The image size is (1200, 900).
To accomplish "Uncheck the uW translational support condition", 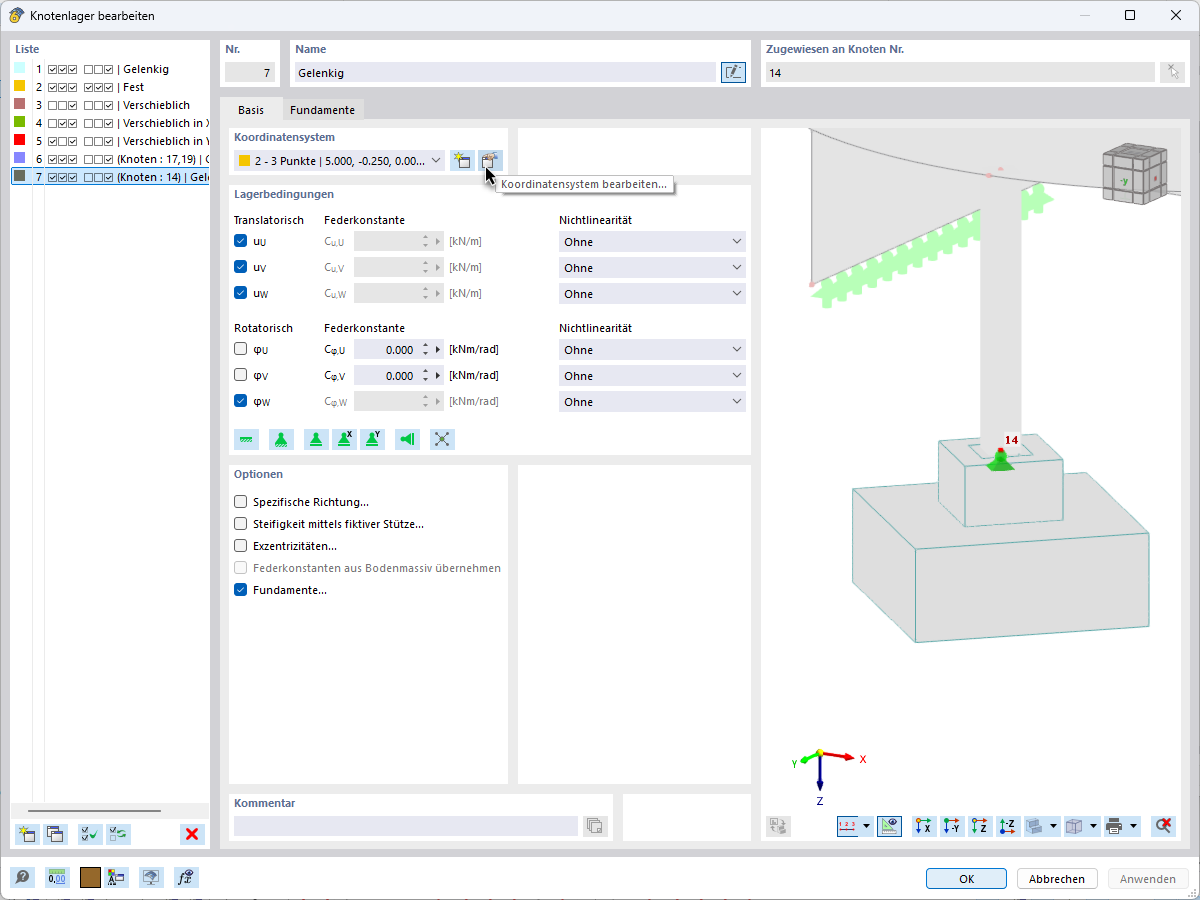I will 240,292.
